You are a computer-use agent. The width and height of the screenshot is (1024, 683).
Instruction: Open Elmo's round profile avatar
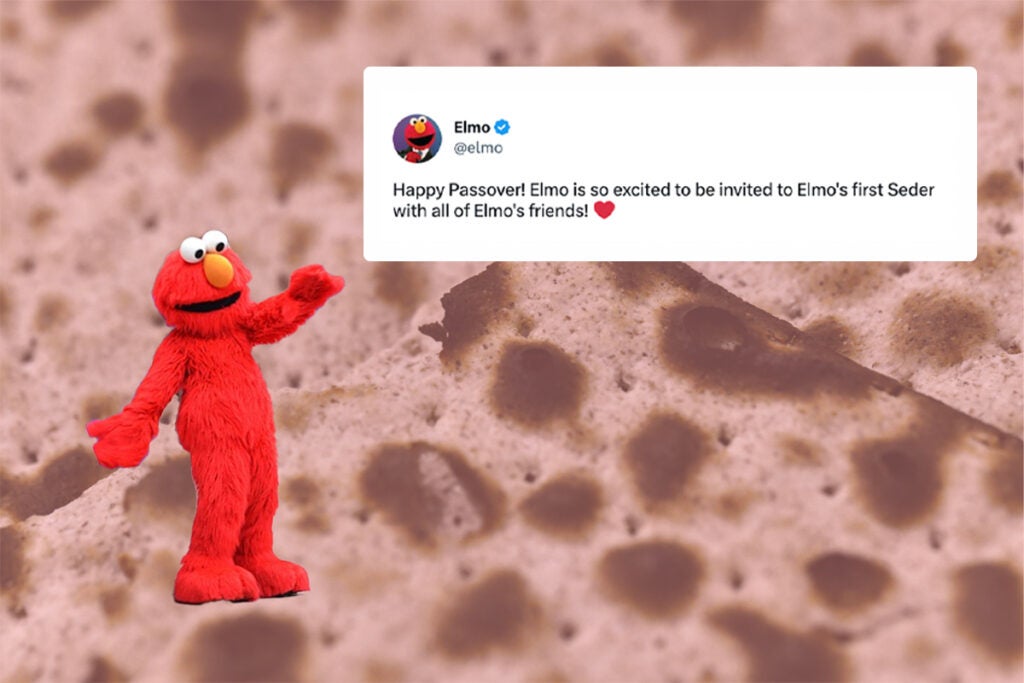(417, 138)
